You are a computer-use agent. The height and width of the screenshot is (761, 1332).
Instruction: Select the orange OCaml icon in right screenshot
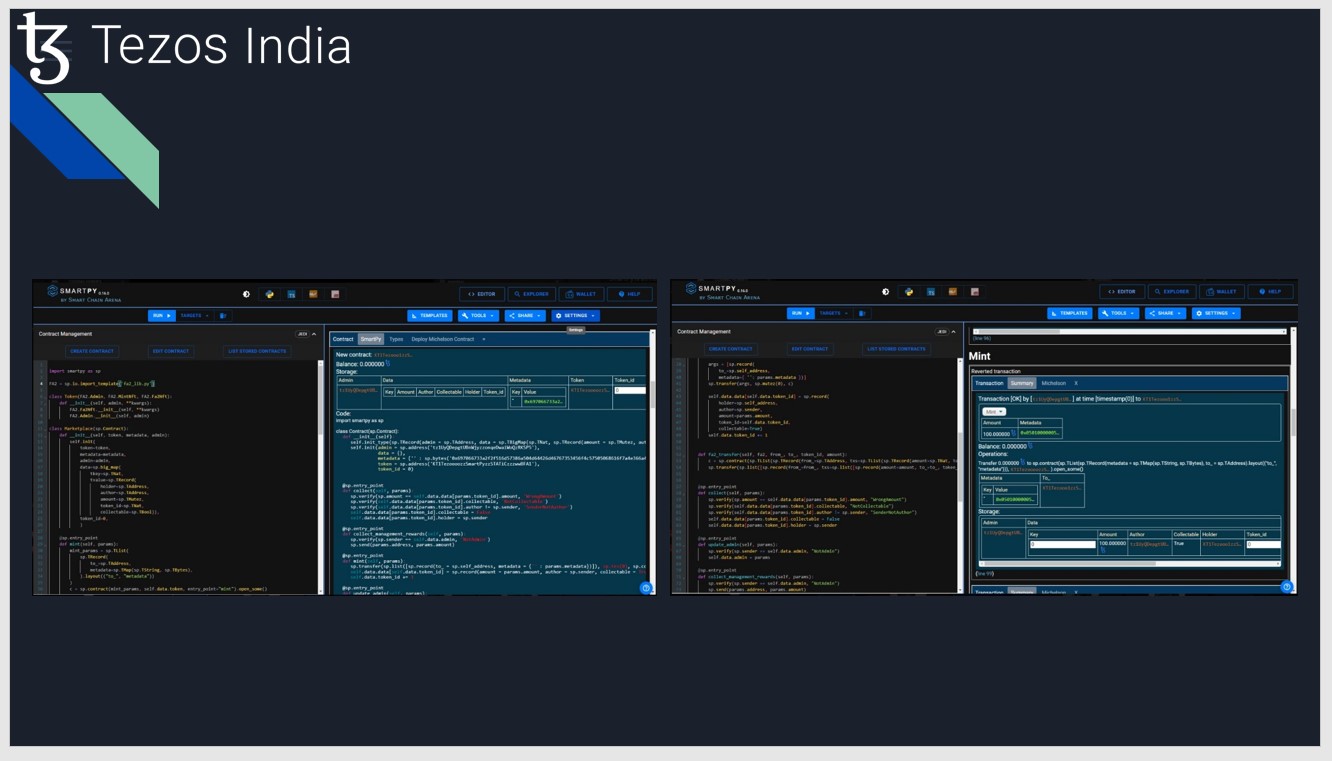(952, 292)
